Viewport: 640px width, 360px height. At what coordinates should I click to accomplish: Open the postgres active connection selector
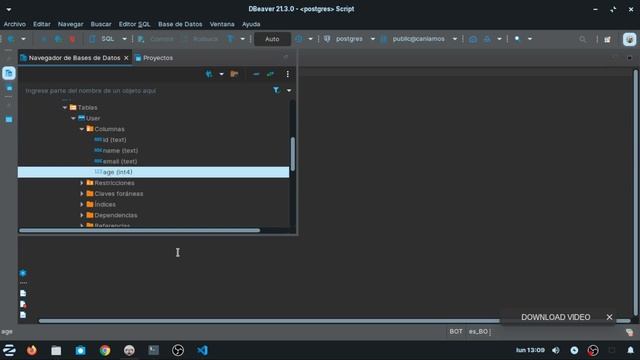349,39
